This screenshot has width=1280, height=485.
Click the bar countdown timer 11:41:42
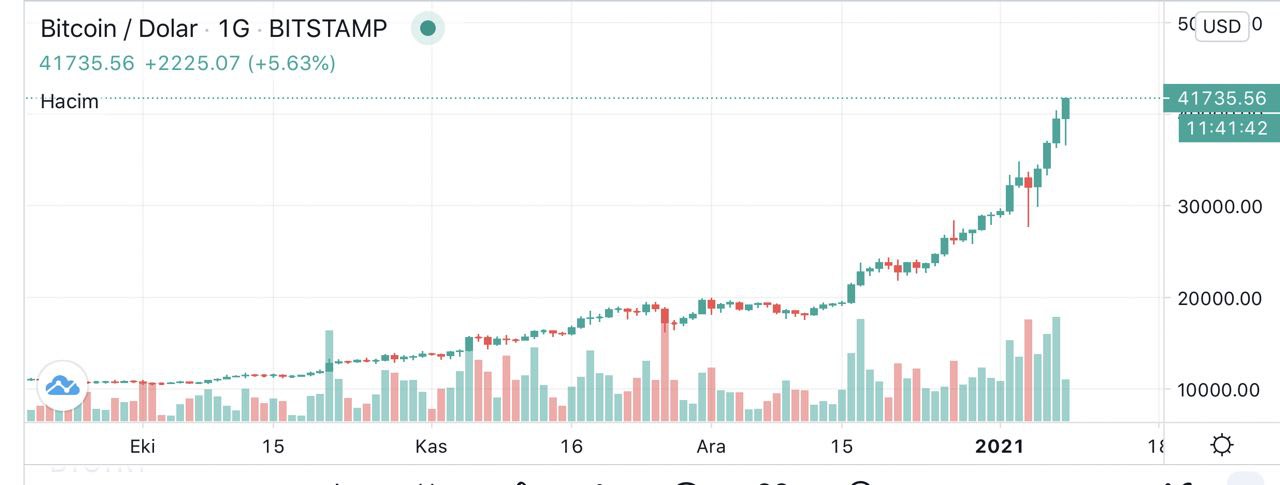tap(1226, 128)
